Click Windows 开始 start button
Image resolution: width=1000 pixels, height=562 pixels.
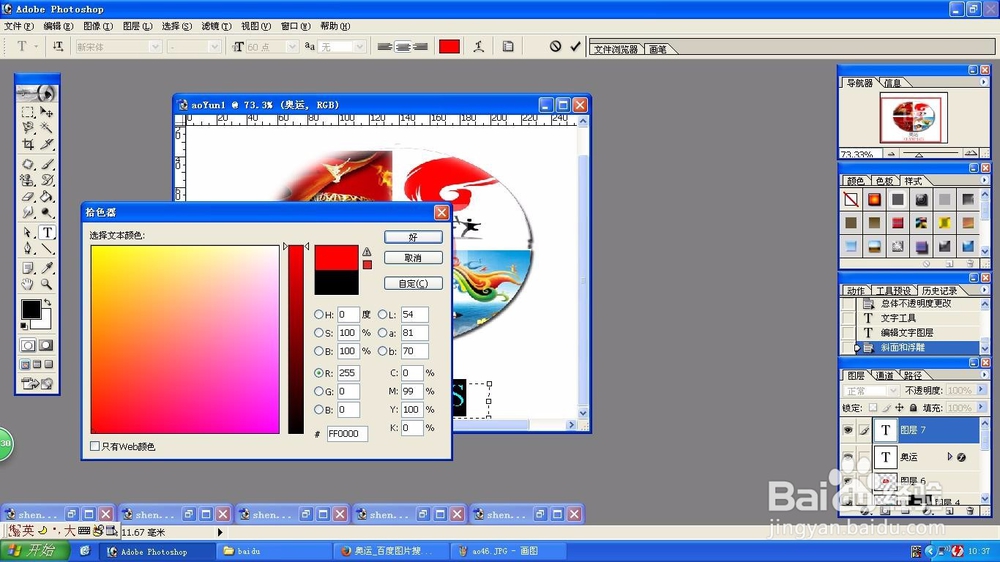(x=36, y=551)
